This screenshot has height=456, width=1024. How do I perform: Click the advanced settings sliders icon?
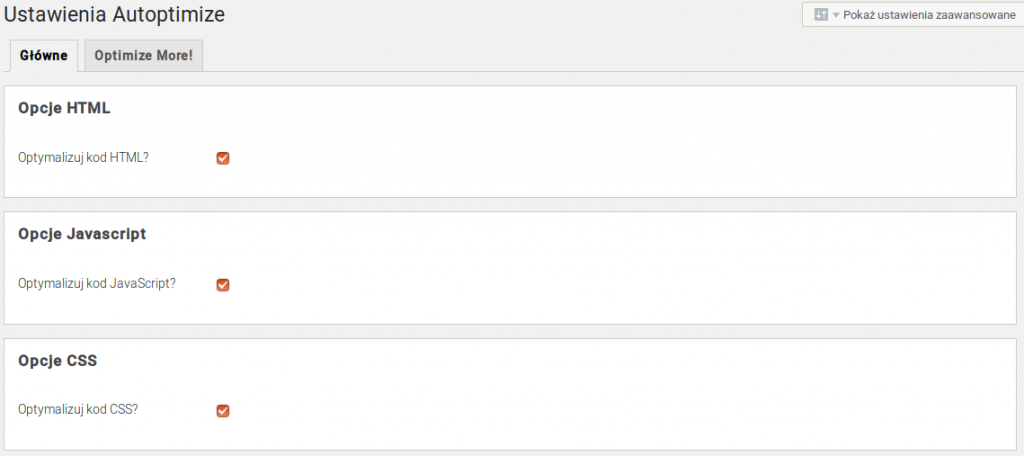[821, 14]
